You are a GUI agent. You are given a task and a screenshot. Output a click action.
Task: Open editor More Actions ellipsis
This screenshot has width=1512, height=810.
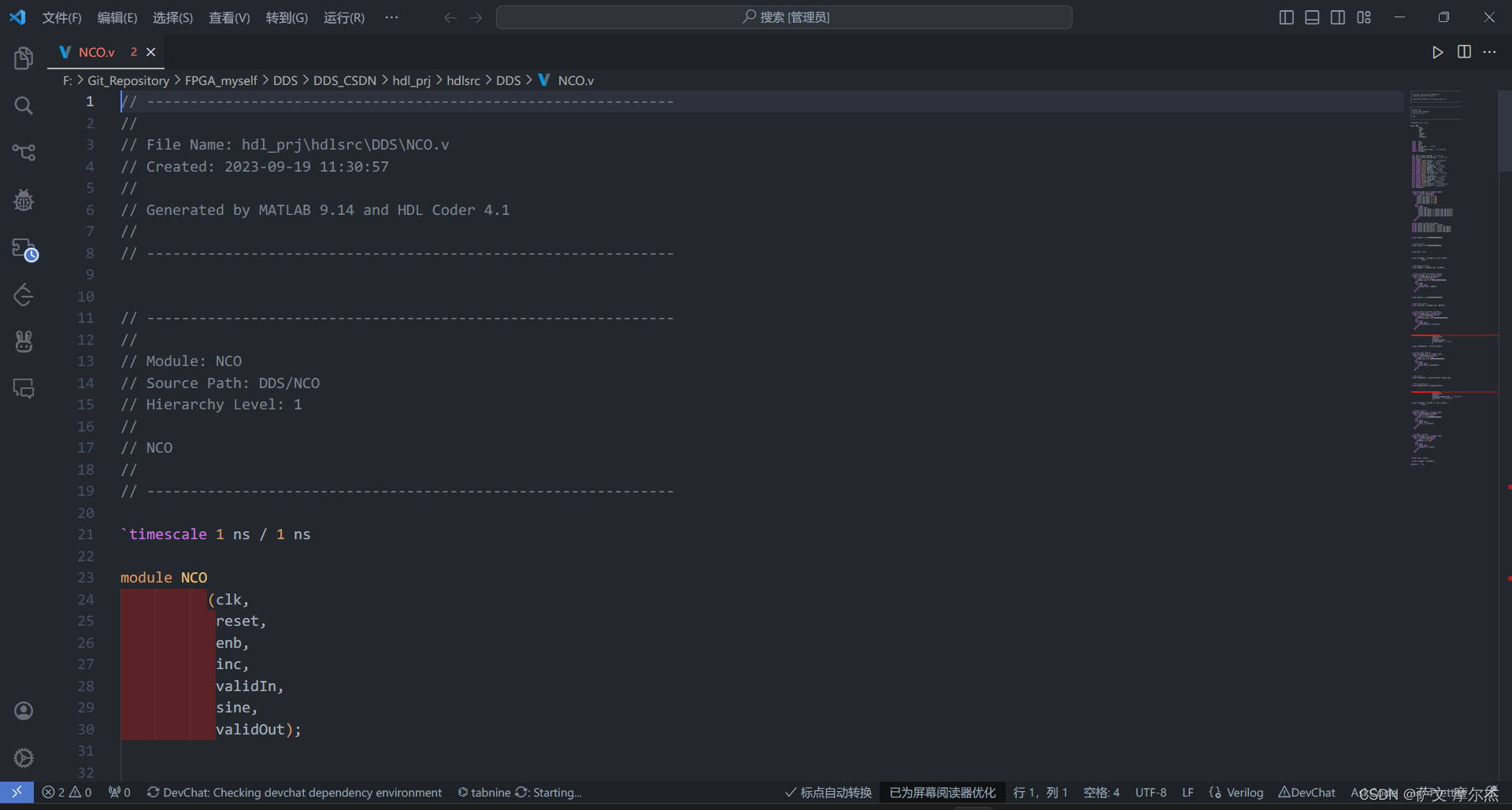coord(1489,52)
